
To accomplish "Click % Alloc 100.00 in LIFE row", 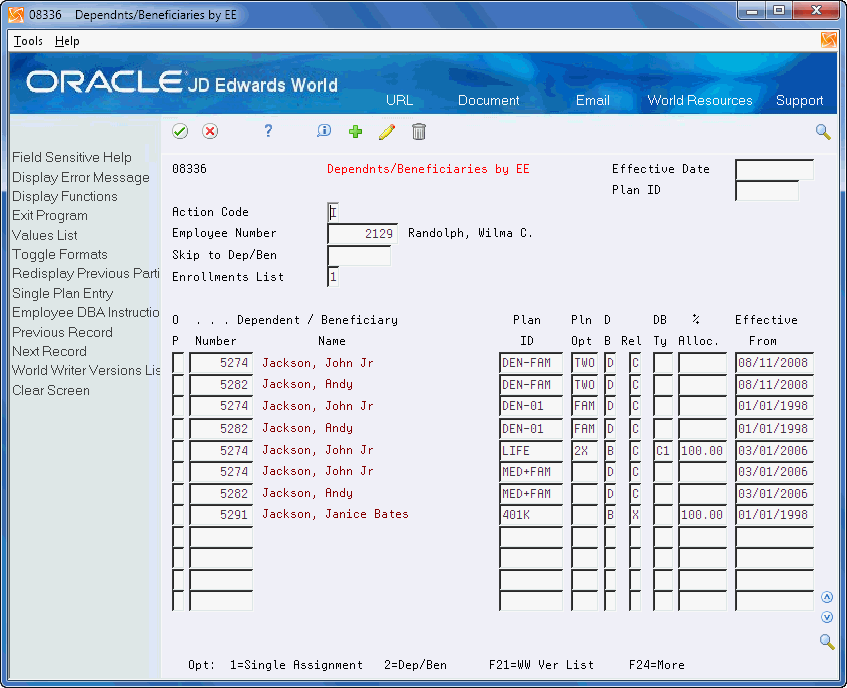I will [702, 450].
